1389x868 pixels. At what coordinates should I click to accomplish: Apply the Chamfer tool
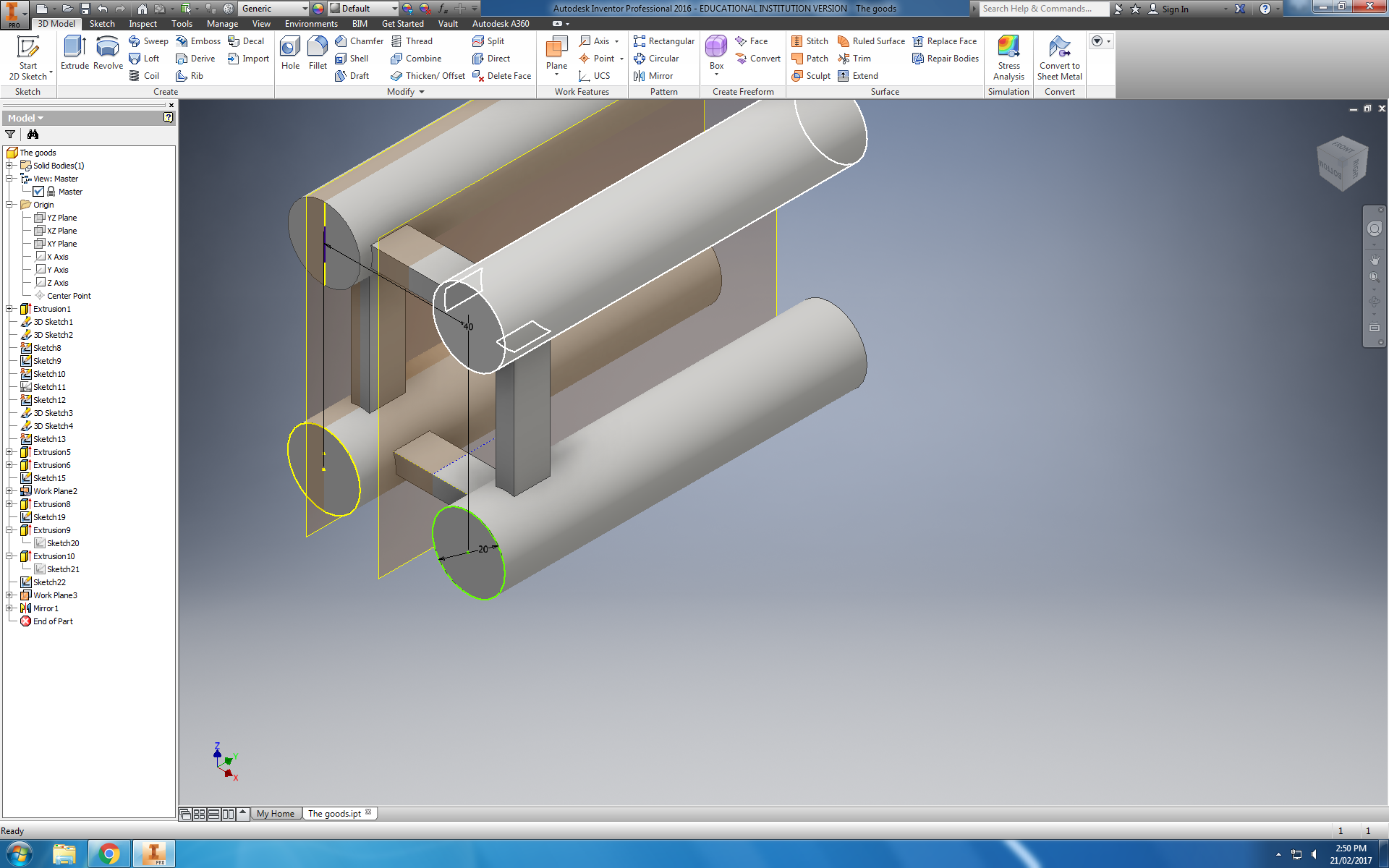pyautogui.click(x=359, y=41)
